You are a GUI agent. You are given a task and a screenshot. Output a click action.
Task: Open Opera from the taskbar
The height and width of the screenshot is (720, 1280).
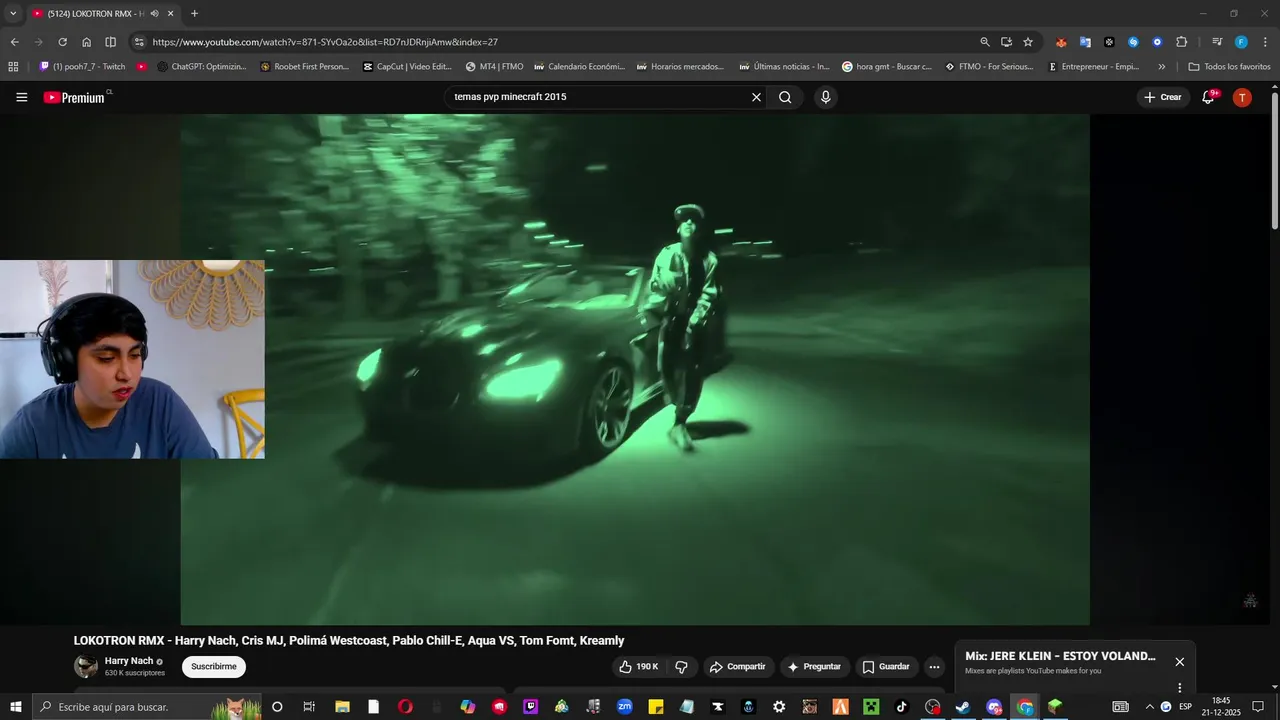click(405, 707)
